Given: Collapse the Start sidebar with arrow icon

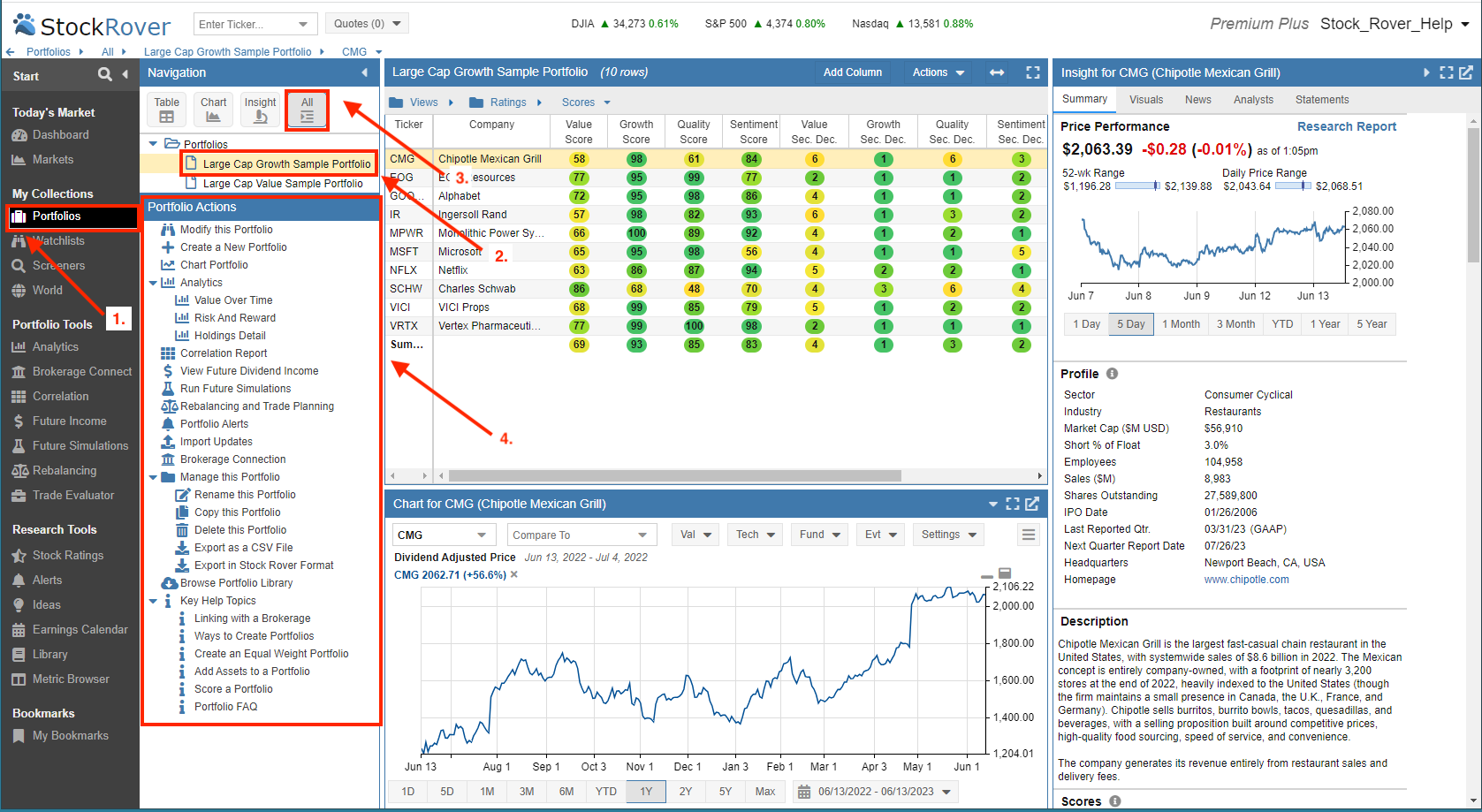Looking at the screenshot, I should pyautogui.click(x=125, y=74).
